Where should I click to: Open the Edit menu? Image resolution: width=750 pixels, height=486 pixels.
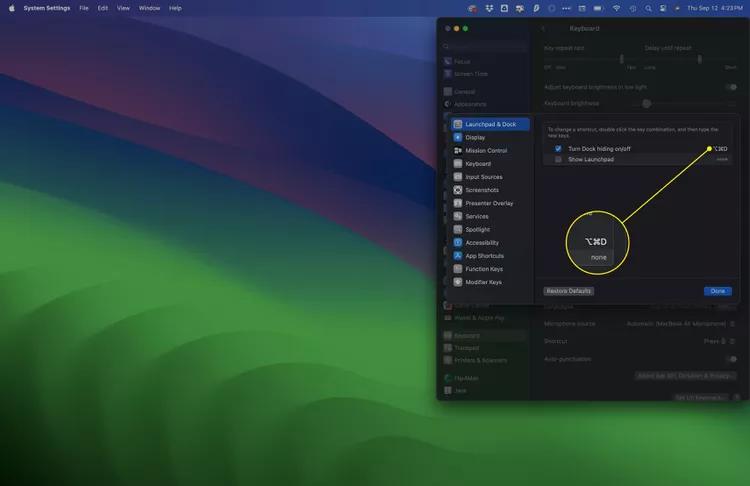[x=103, y=8]
